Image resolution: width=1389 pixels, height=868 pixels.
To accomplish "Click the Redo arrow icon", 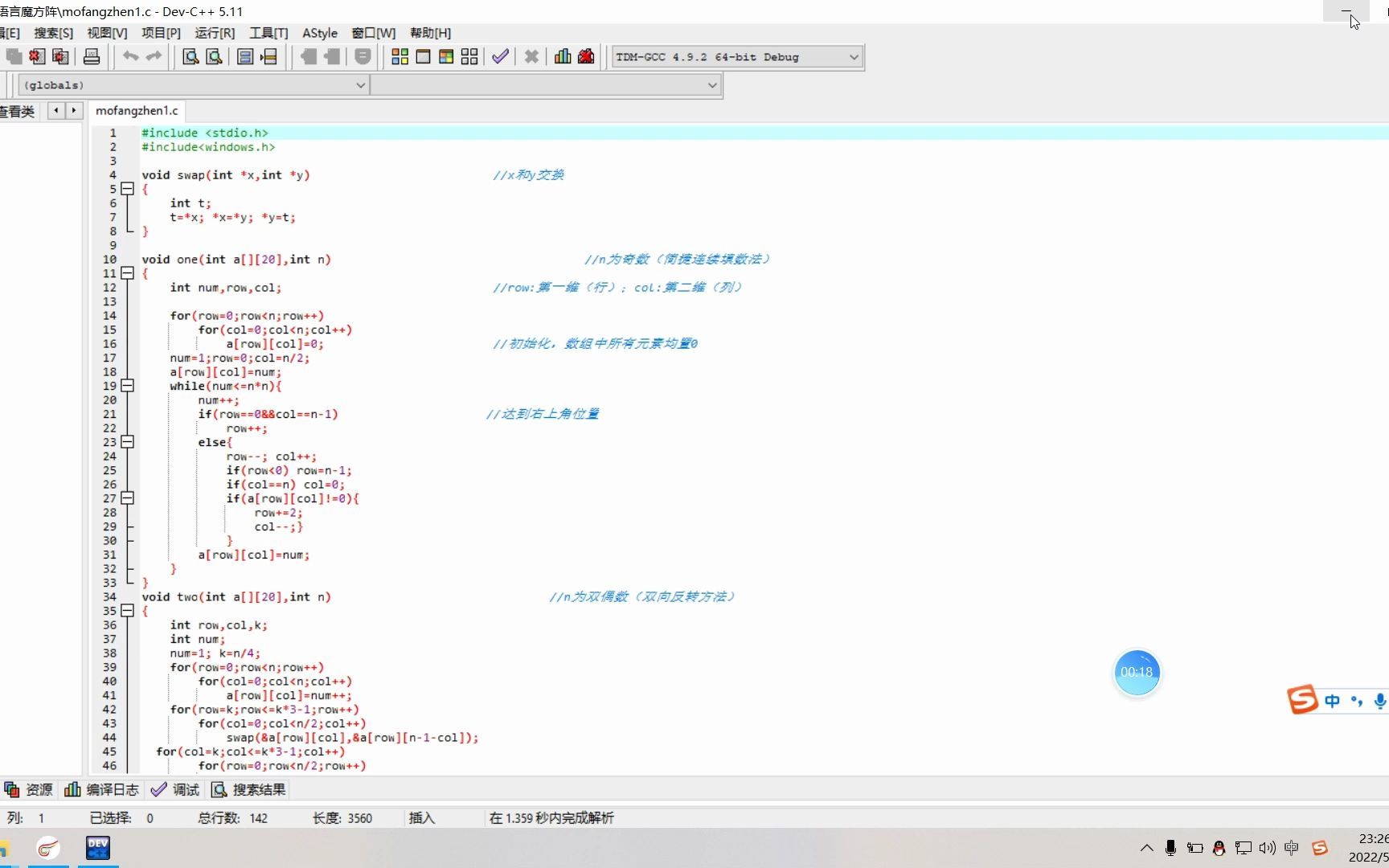I will [154, 56].
